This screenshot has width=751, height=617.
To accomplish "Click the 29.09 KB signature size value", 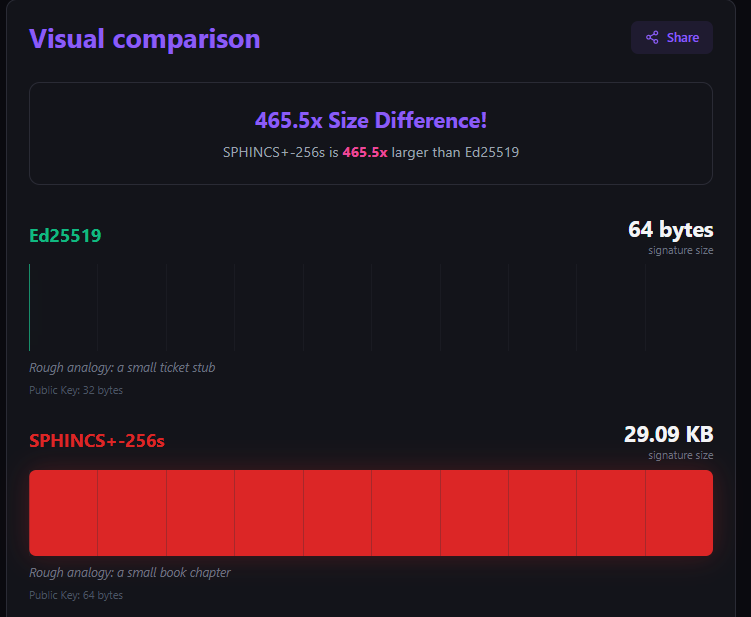I will (x=669, y=434).
